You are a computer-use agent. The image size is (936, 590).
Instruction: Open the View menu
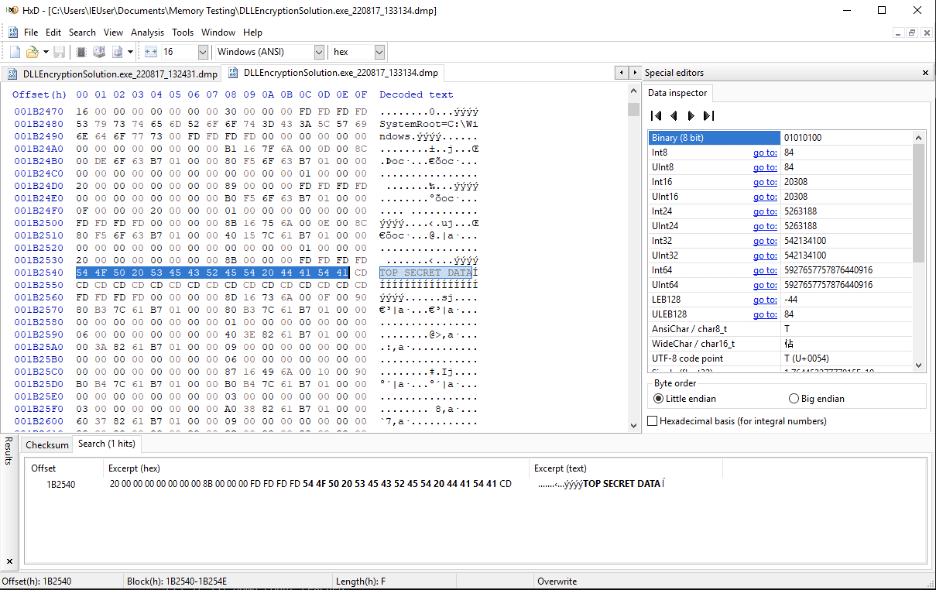tap(113, 32)
